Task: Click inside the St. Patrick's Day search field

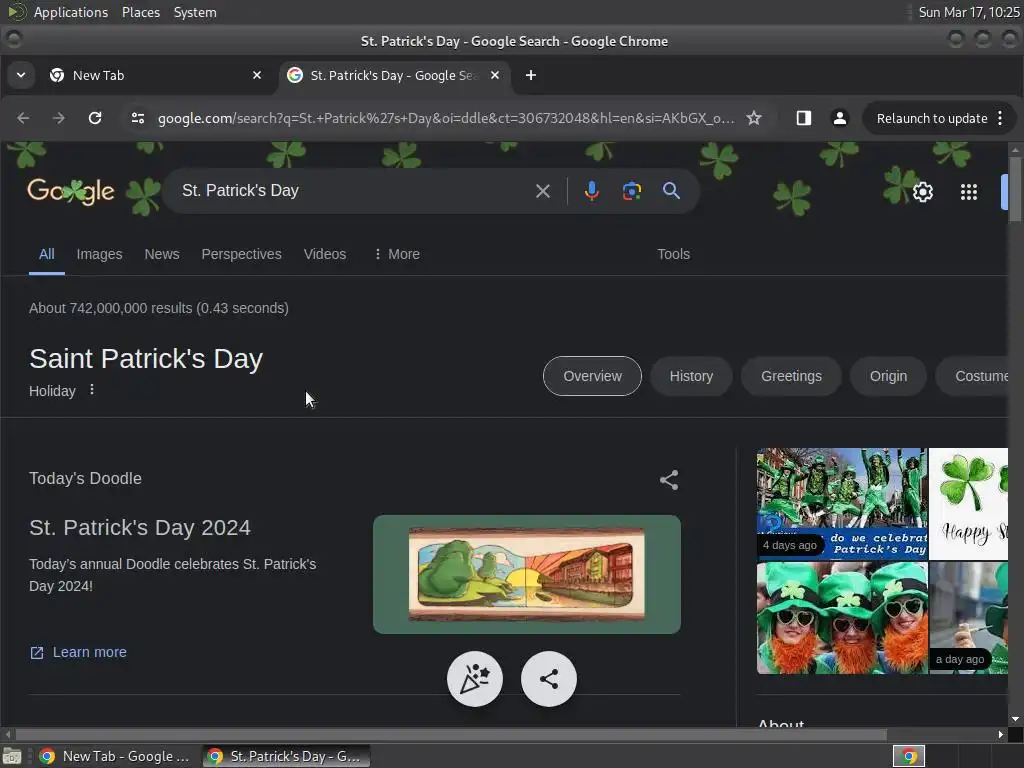Action: 353,191
